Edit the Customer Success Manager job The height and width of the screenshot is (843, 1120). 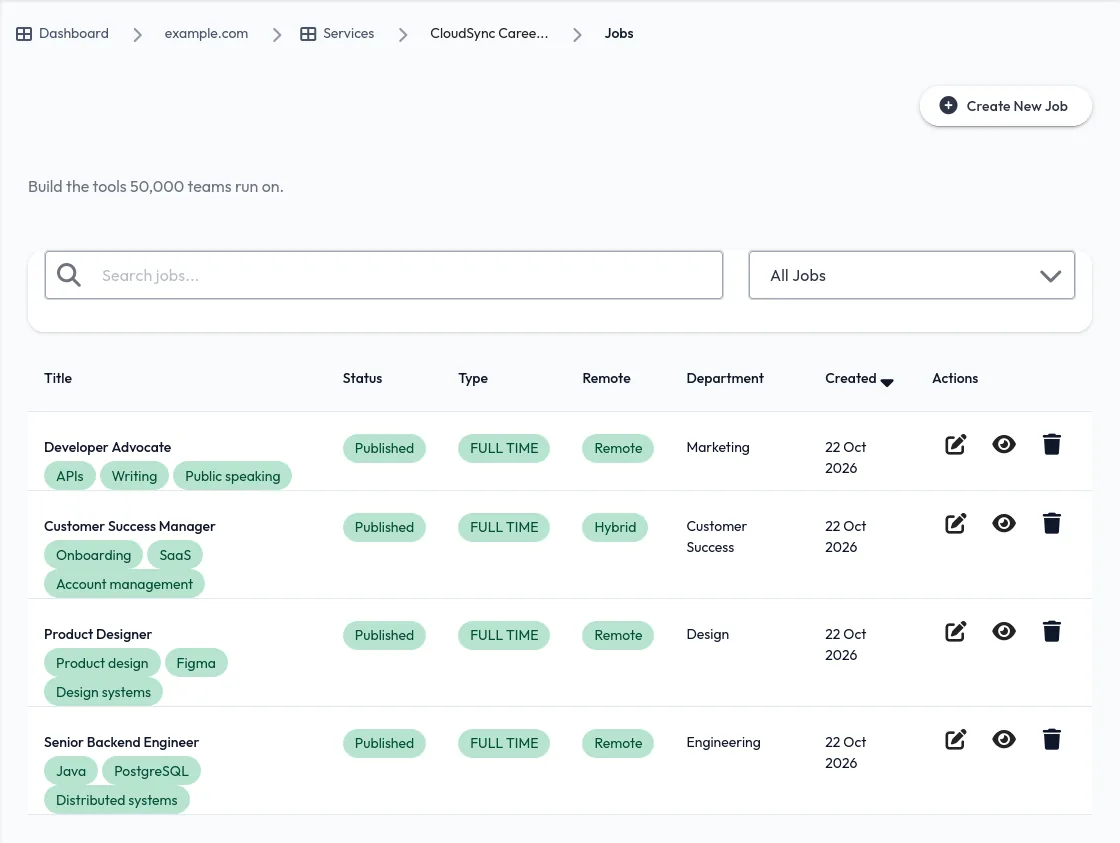(955, 524)
